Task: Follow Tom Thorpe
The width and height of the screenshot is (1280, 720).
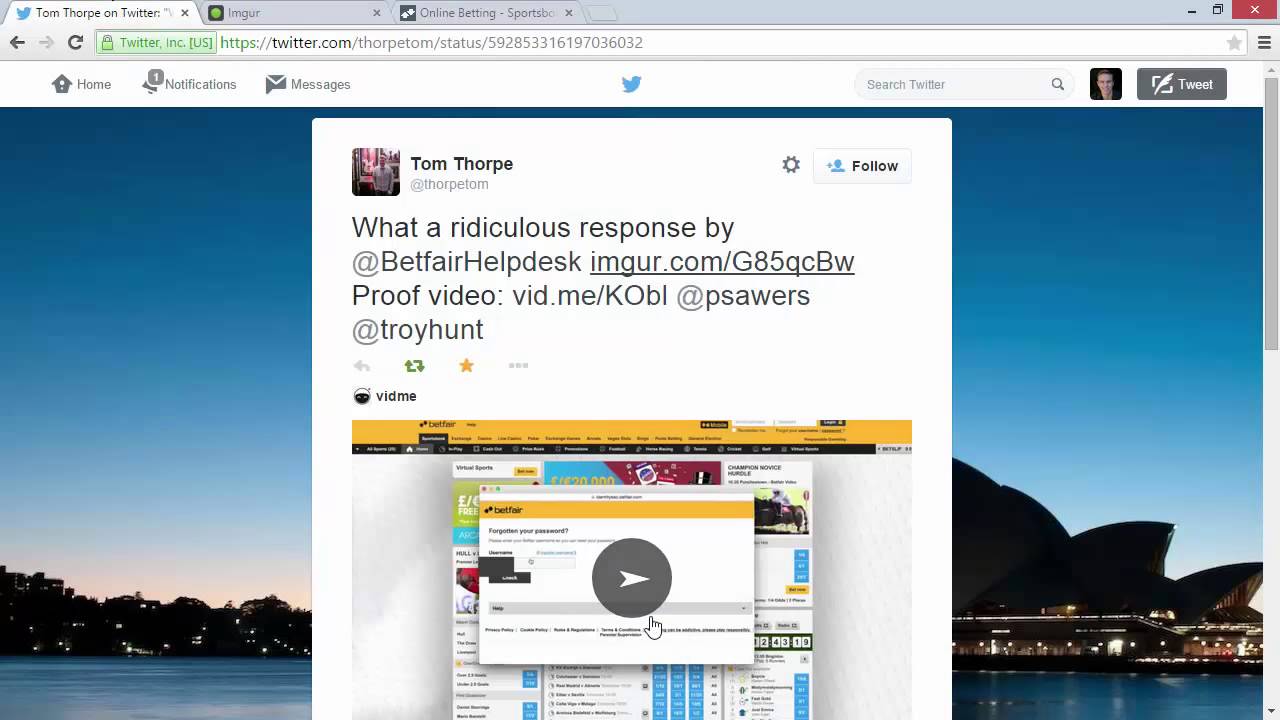Action: (862, 166)
